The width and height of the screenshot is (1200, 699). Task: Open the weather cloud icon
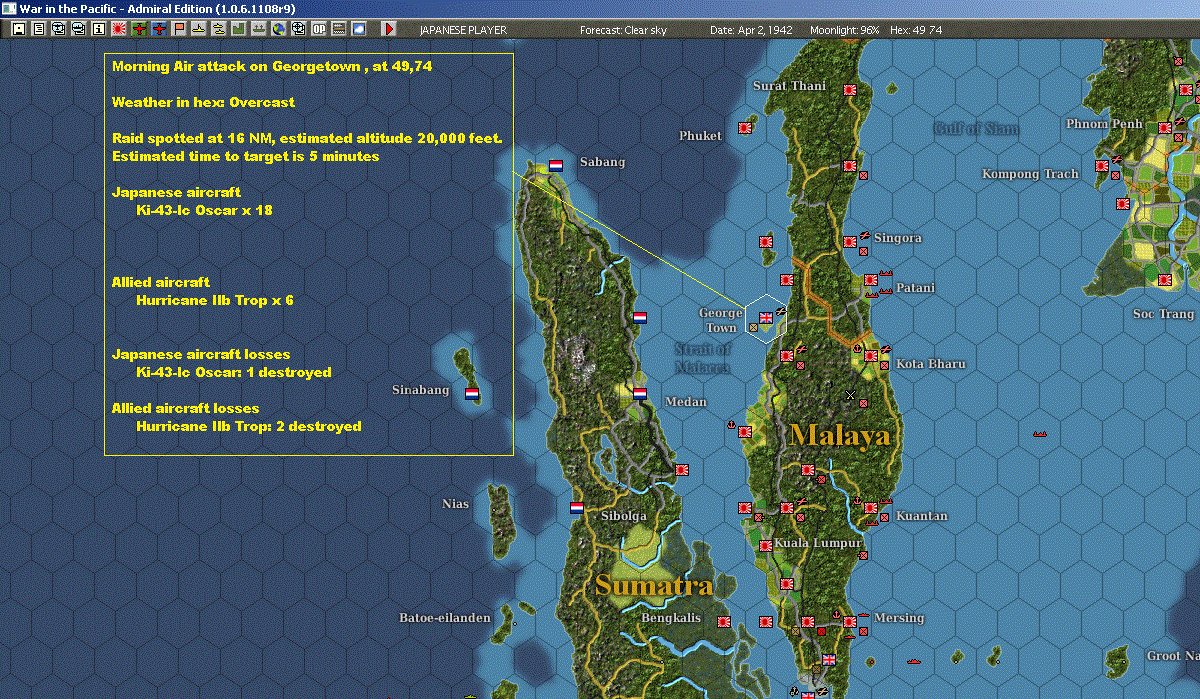click(x=359, y=29)
